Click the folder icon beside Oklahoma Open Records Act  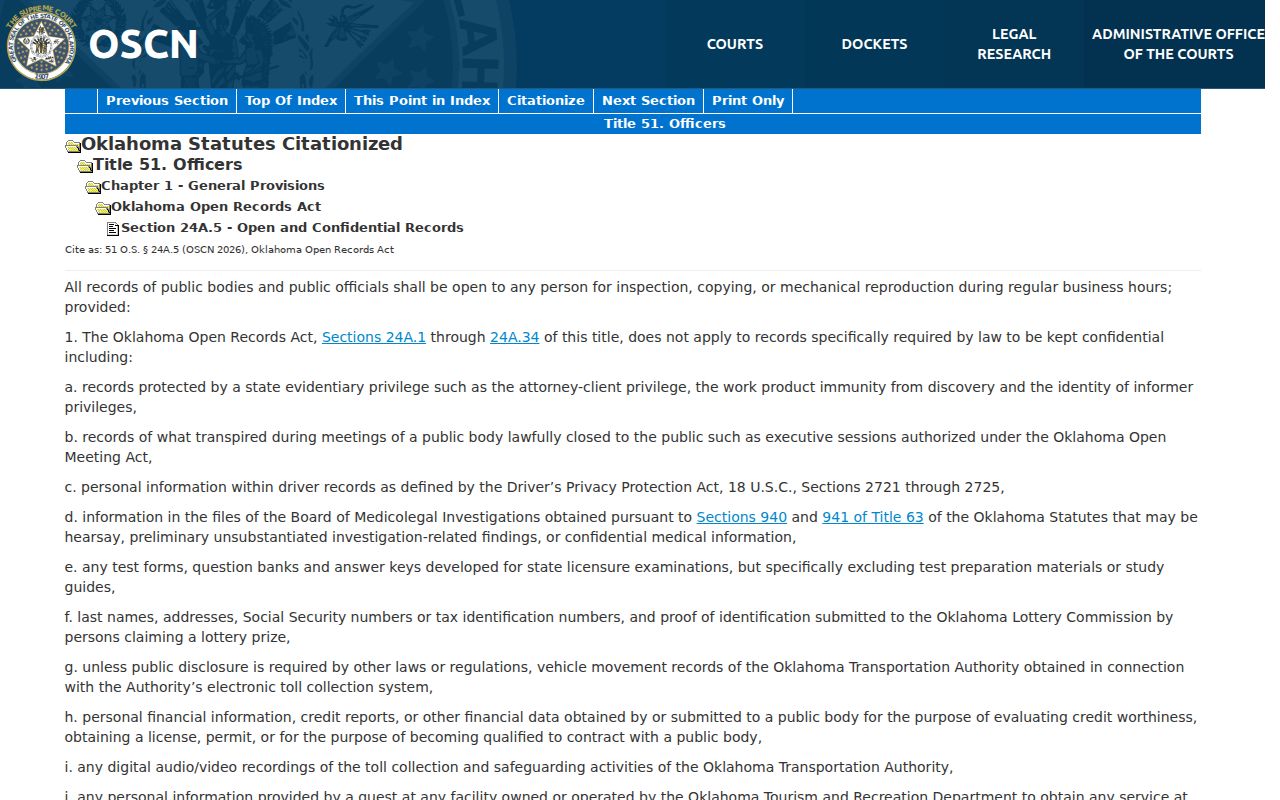coord(103,208)
